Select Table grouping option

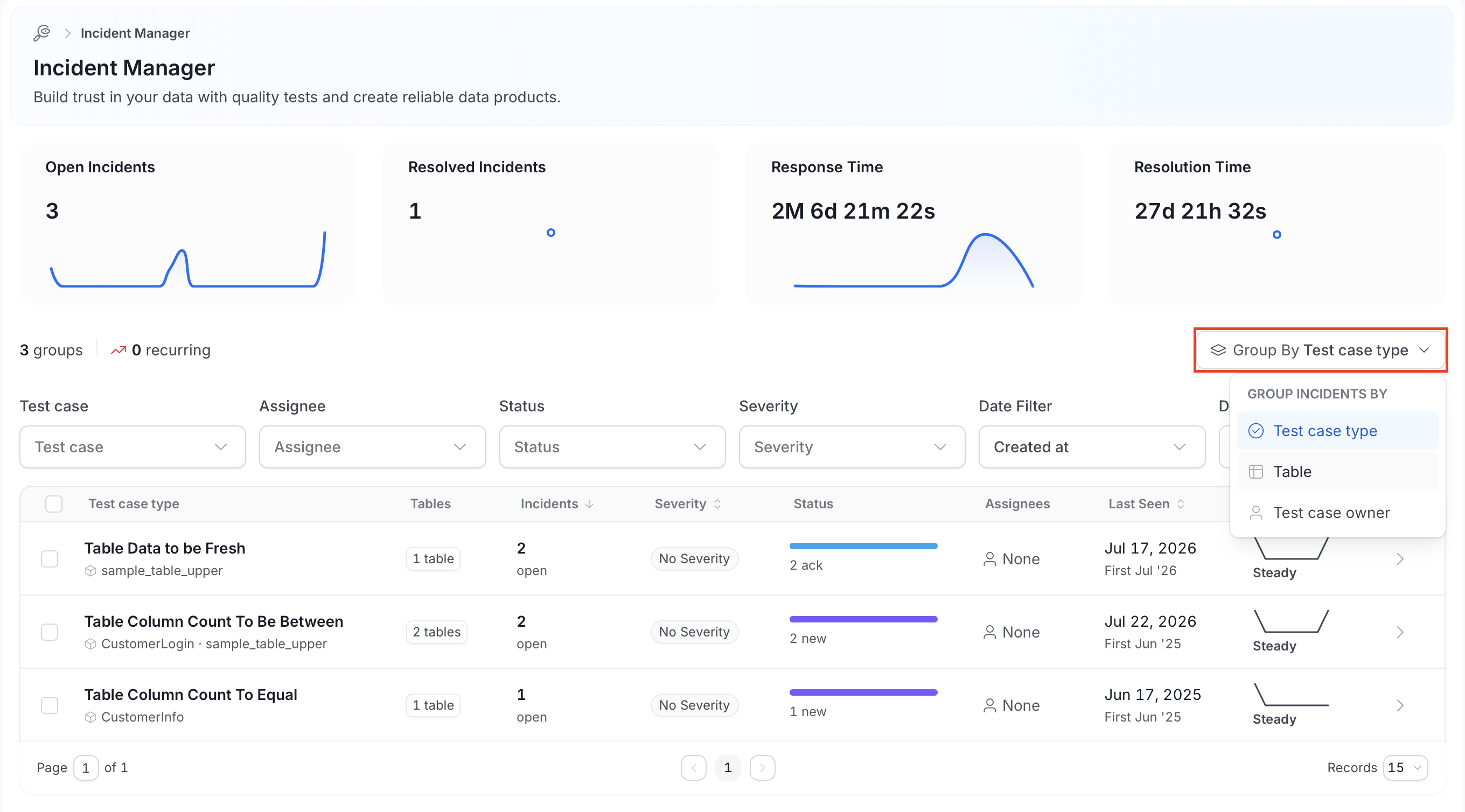tap(1337, 471)
